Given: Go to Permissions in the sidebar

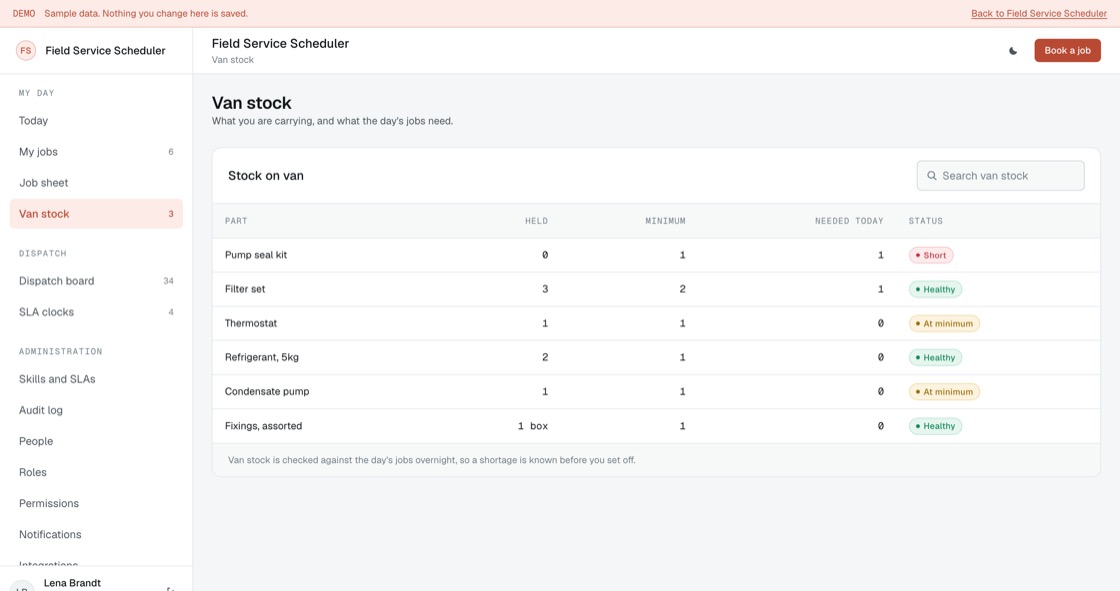Looking at the screenshot, I should (96, 504).
